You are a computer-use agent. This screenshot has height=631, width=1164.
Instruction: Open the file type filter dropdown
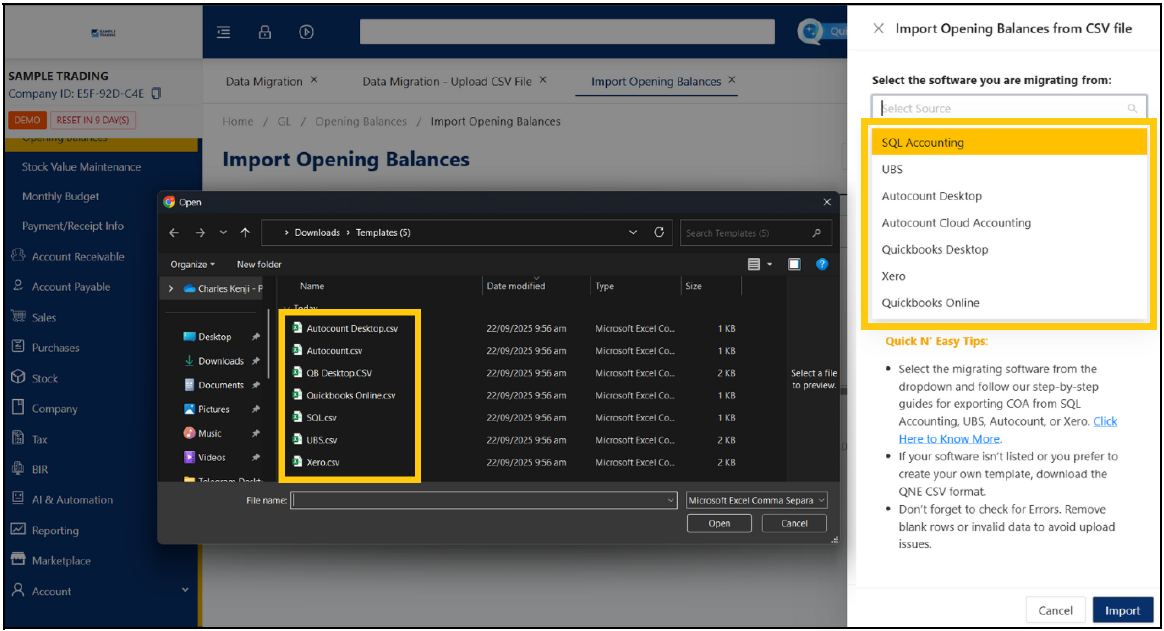point(756,500)
